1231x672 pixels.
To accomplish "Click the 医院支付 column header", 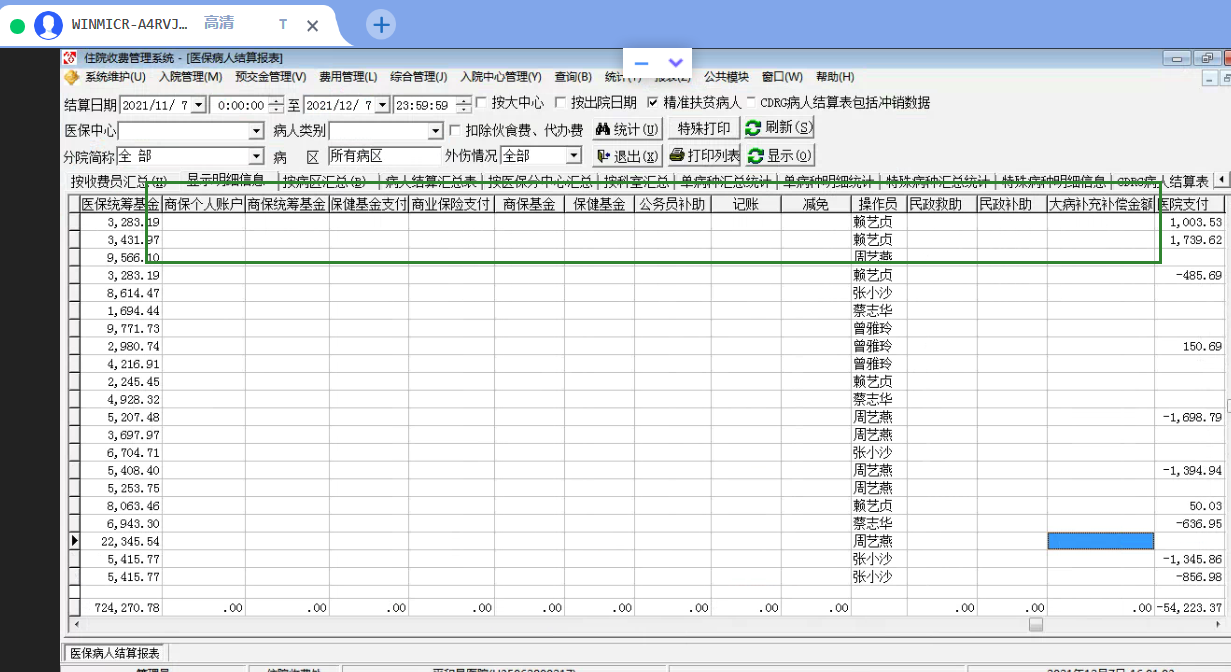I will tap(1190, 204).
